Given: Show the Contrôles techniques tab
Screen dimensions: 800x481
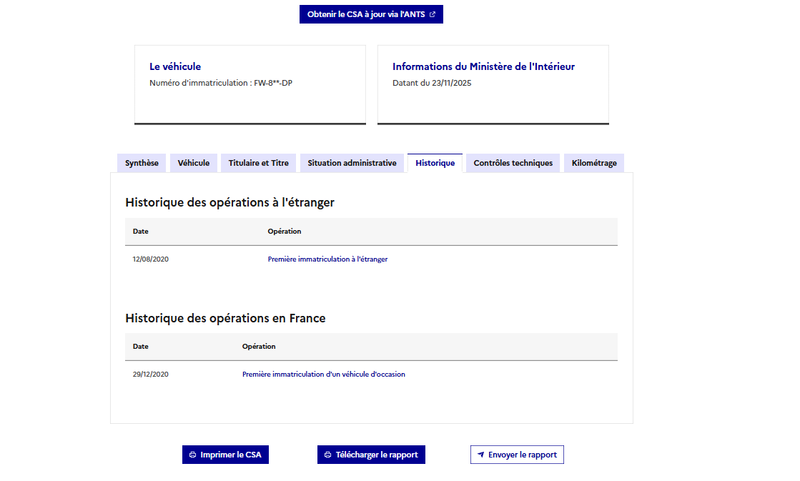Looking at the screenshot, I should [x=513, y=163].
